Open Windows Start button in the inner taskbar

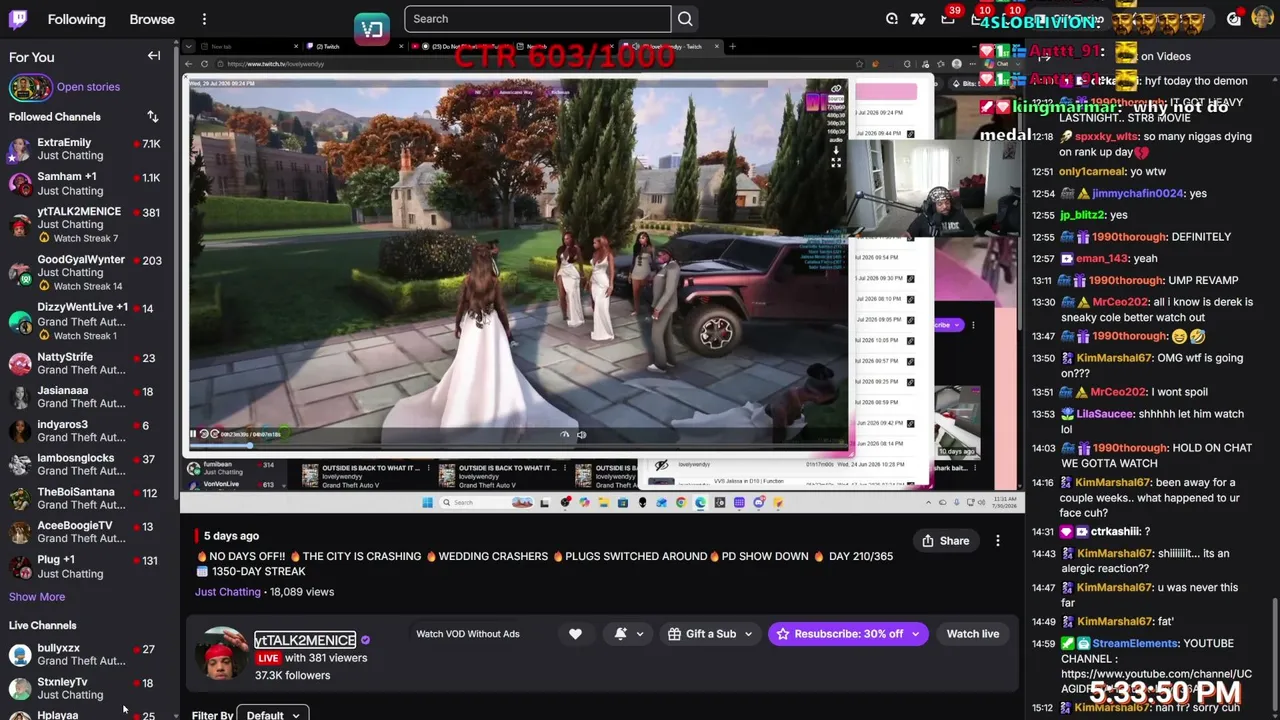[x=427, y=502]
